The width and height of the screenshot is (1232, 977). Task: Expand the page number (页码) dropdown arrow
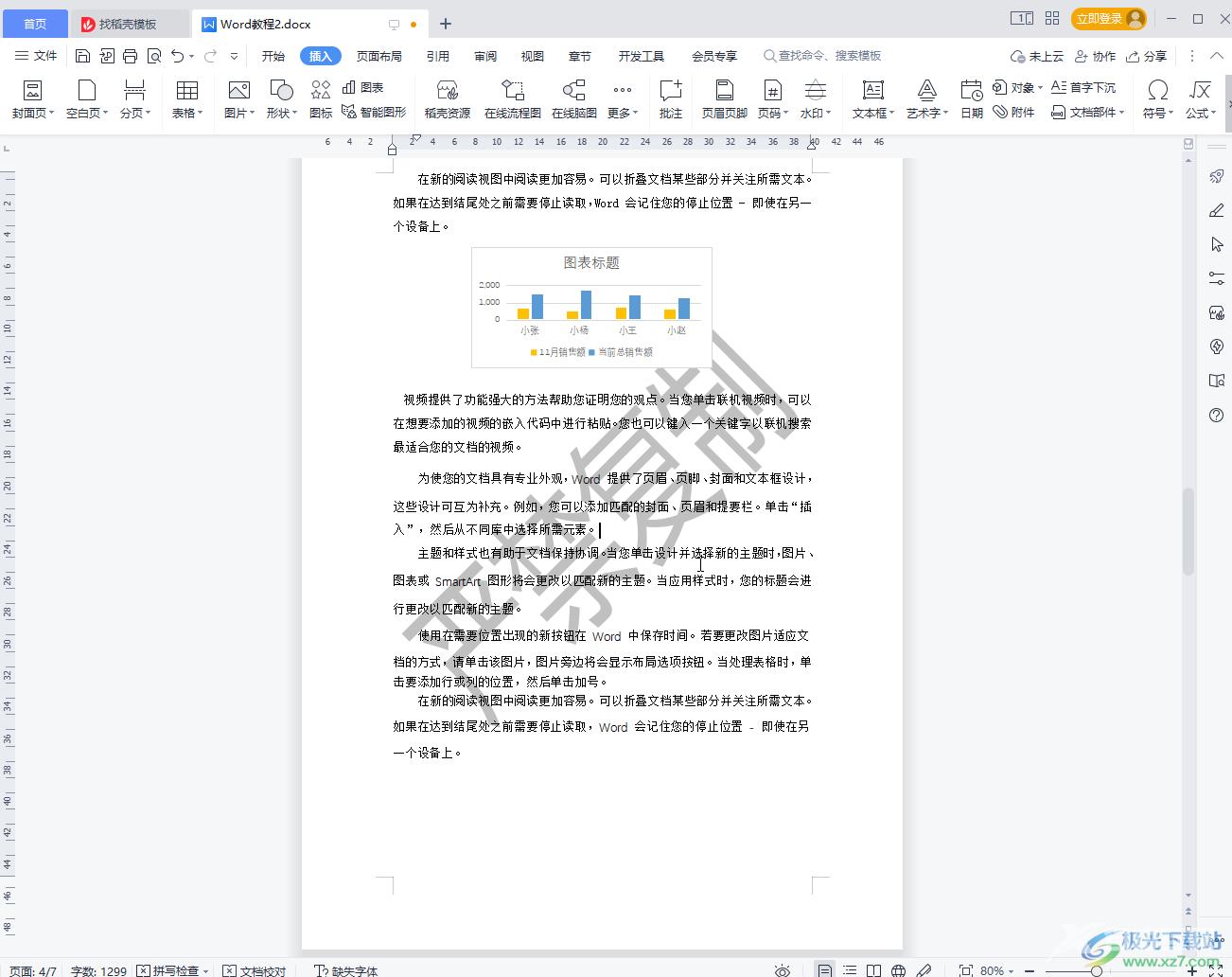click(785, 113)
